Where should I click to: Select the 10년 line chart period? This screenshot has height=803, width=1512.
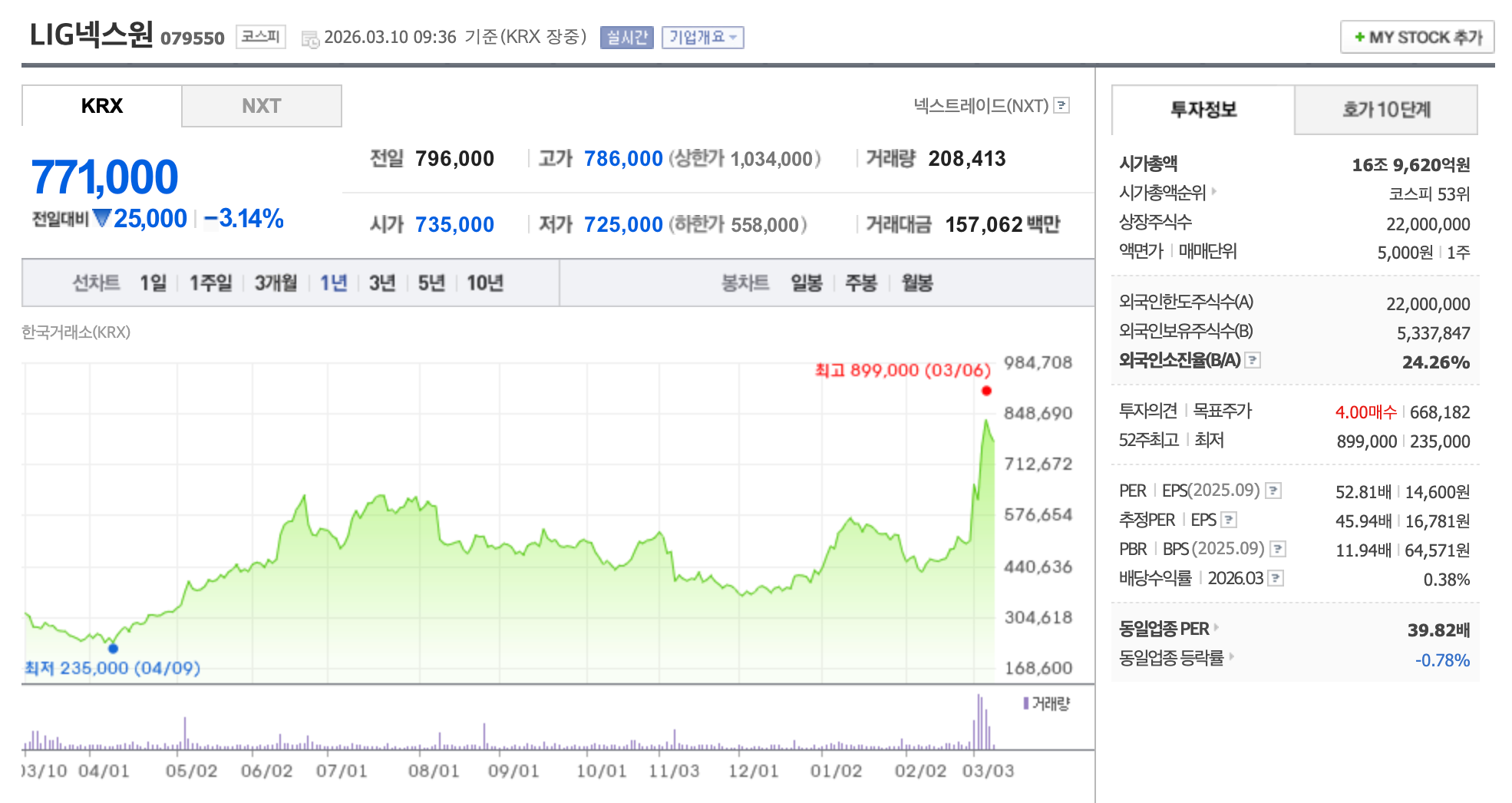[x=485, y=283]
